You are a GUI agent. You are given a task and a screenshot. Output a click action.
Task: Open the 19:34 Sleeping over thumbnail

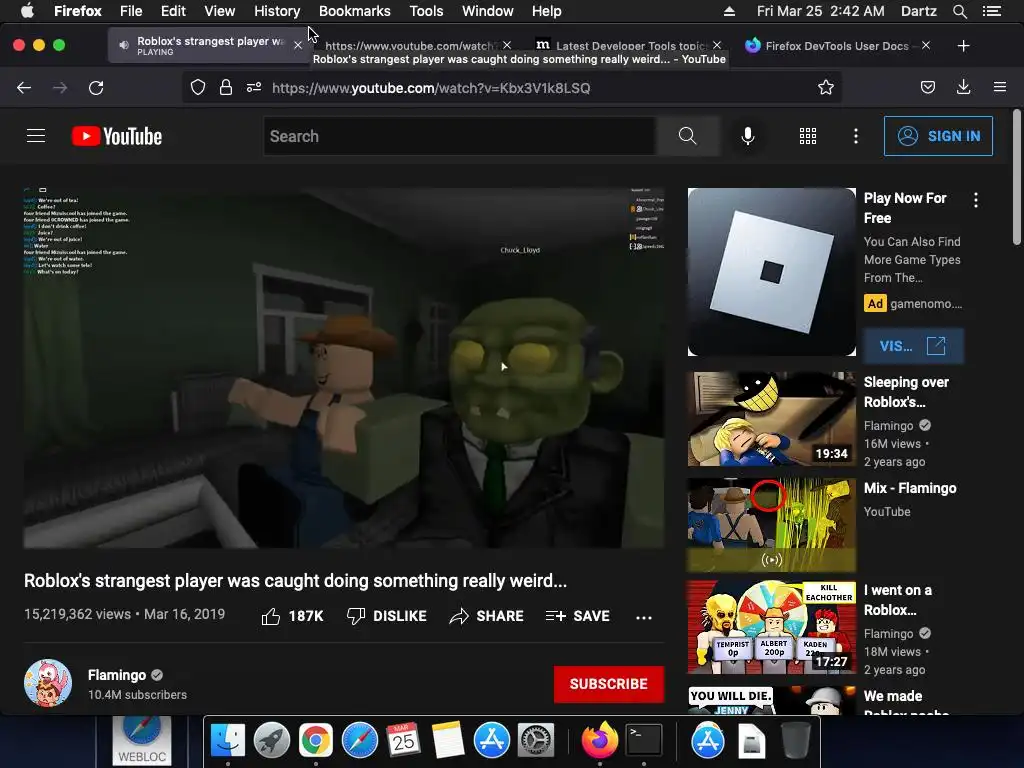(771, 419)
